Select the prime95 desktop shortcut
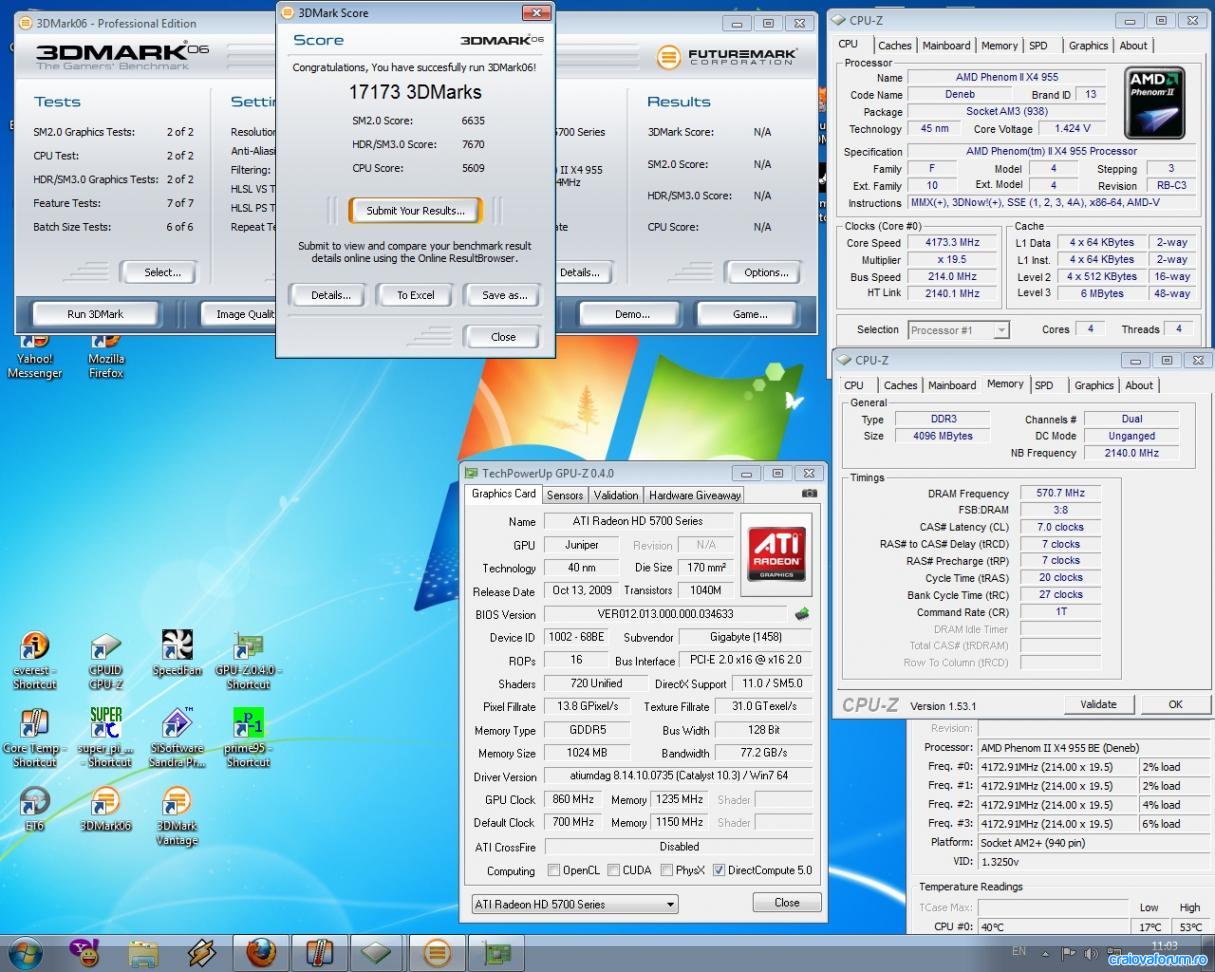 (x=248, y=738)
